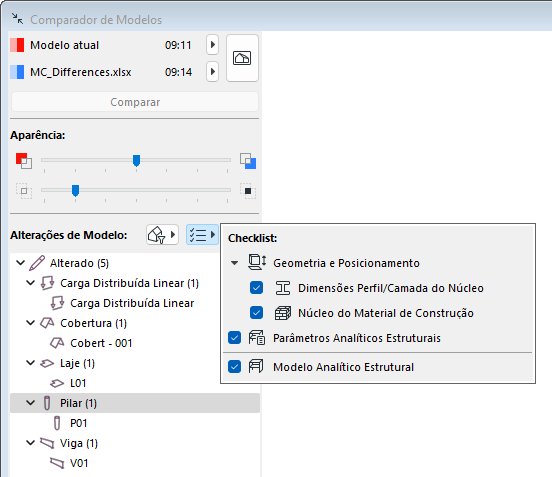
Task: Click the dark dotted square opacity icon
Action: (248, 191)
